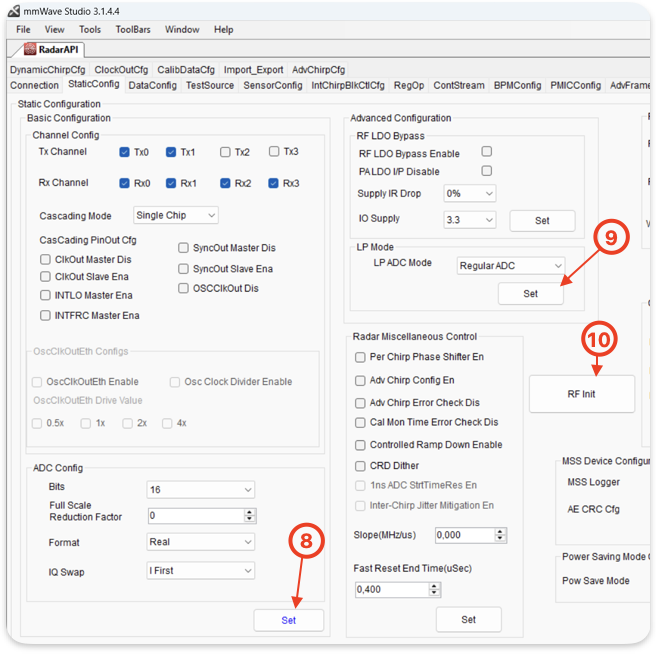Switch to the Connection tab
This screenshot has height=654, width=656.
(x=34, y=85)
